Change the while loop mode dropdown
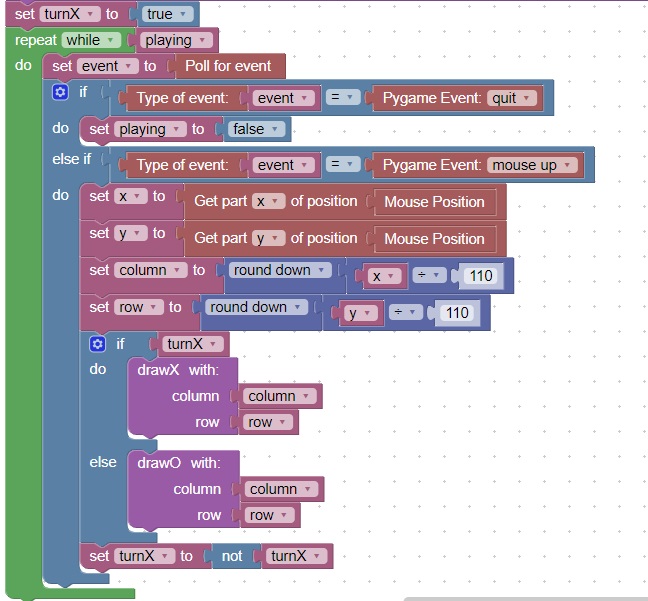The image size is (648, 601). point(91,40)
